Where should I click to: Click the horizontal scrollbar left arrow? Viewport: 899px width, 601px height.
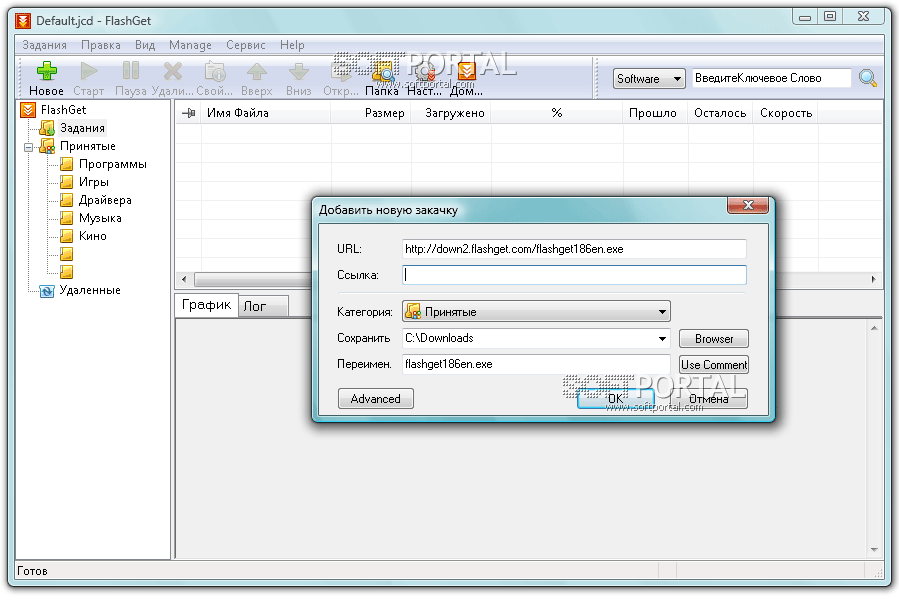click(x=184, y=279)
